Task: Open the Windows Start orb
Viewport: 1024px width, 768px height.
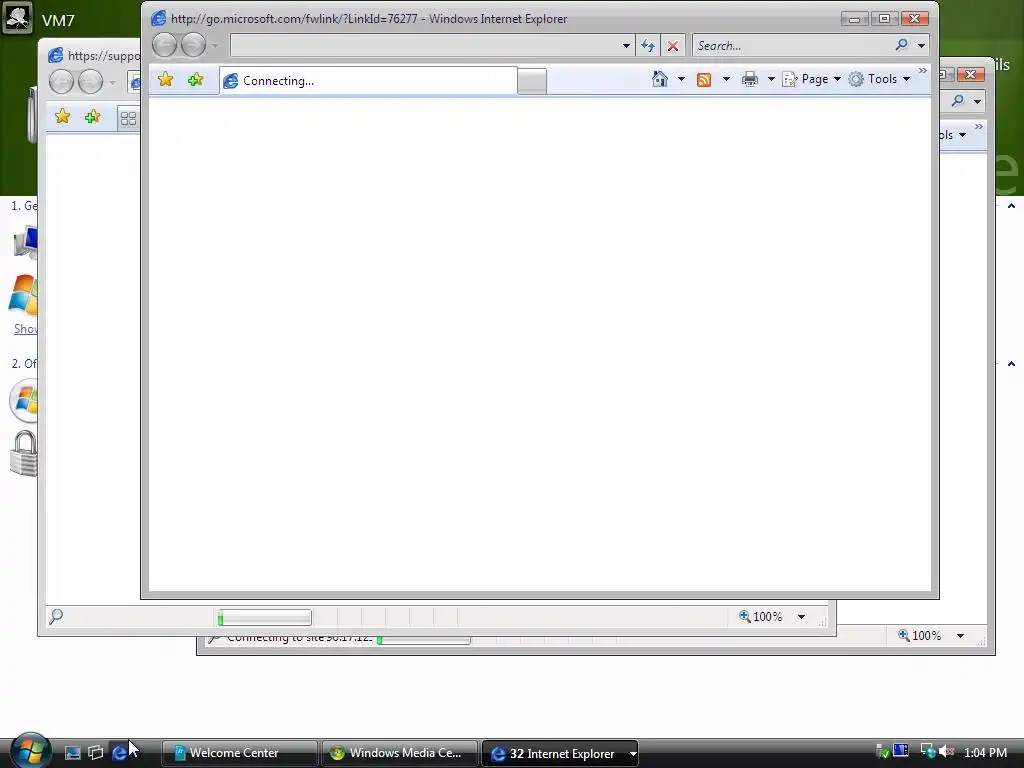Action: click(29, 751)
